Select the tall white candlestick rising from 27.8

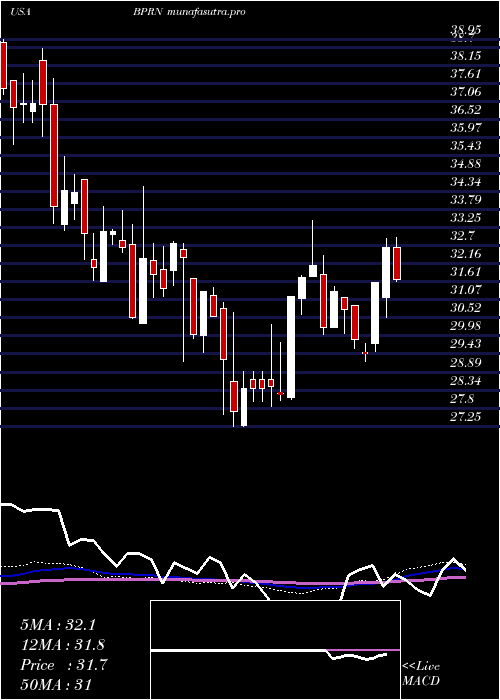(291, 347)
